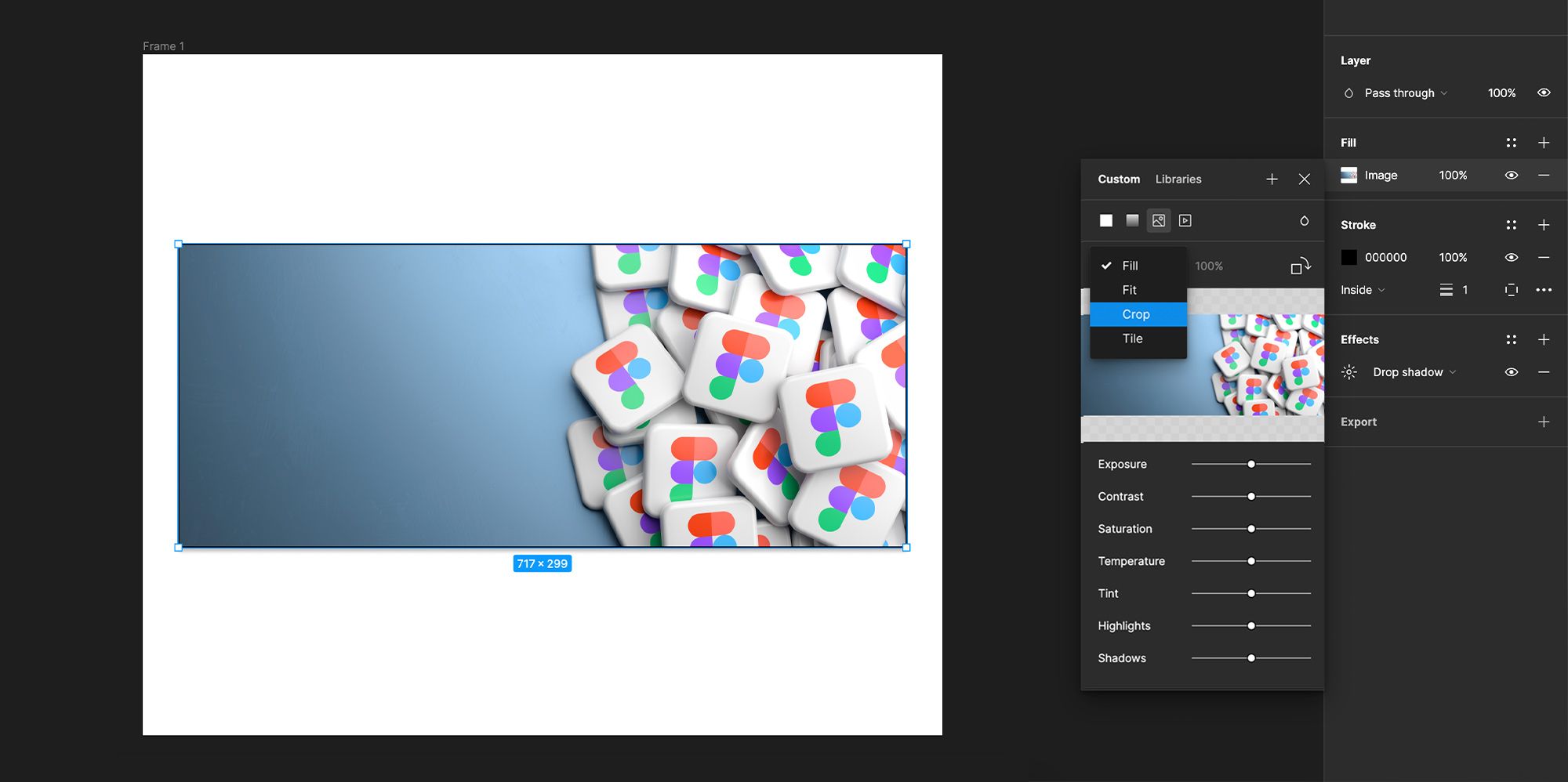Screen dimensions: 1568x782
Task: Select the gradient fill type icon
Action: (x=1132, y=221)
